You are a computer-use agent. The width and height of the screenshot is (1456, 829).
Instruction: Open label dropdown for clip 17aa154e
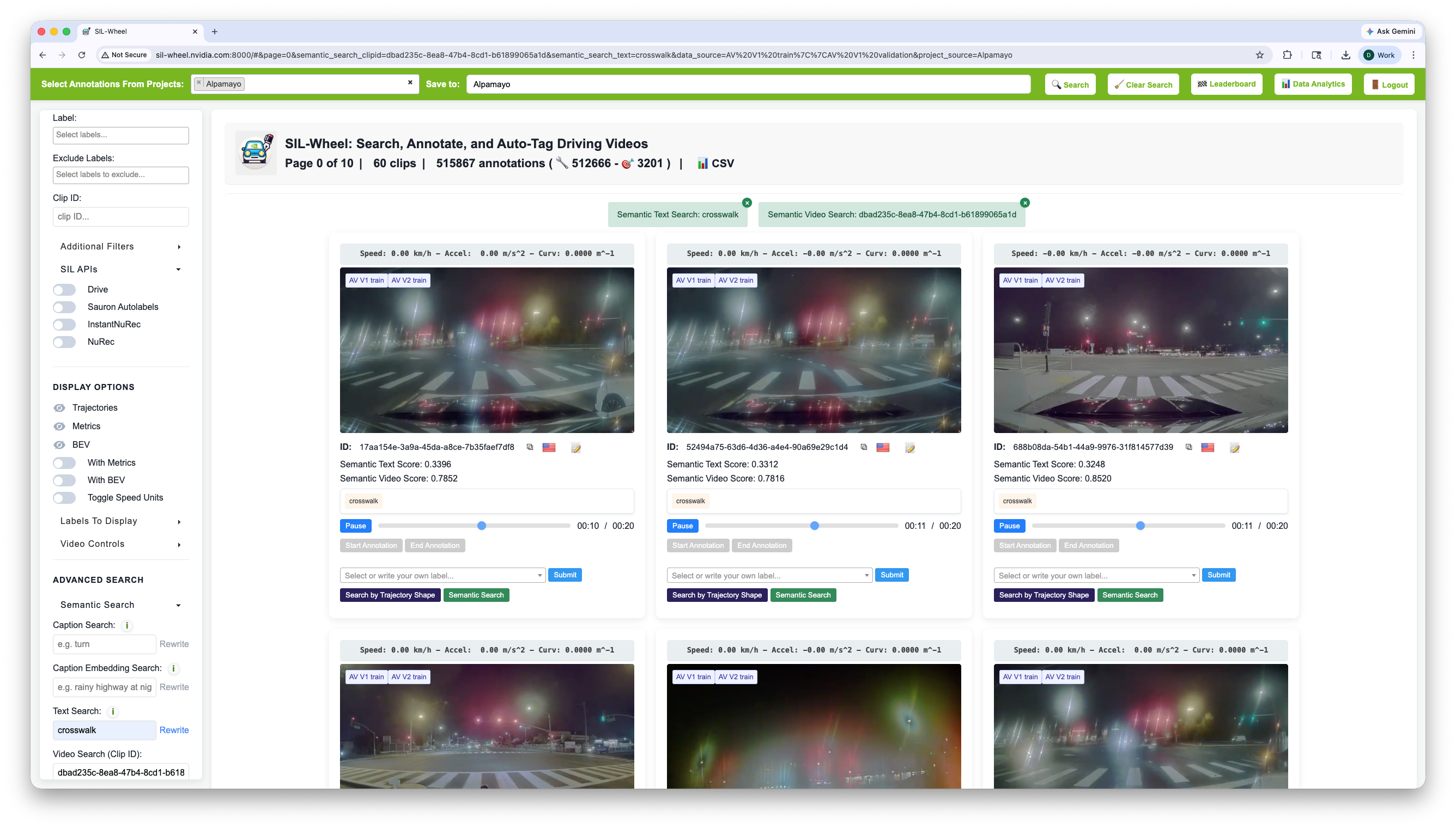pos(442,576)
